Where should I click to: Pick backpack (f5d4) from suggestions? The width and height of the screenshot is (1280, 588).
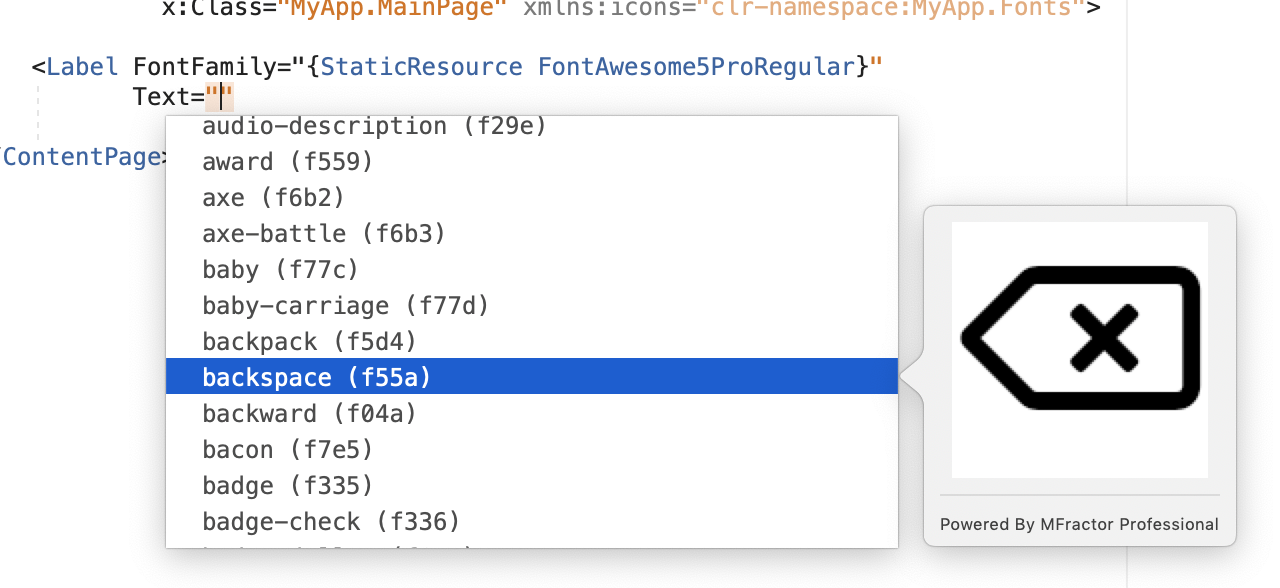click(531, 342)
